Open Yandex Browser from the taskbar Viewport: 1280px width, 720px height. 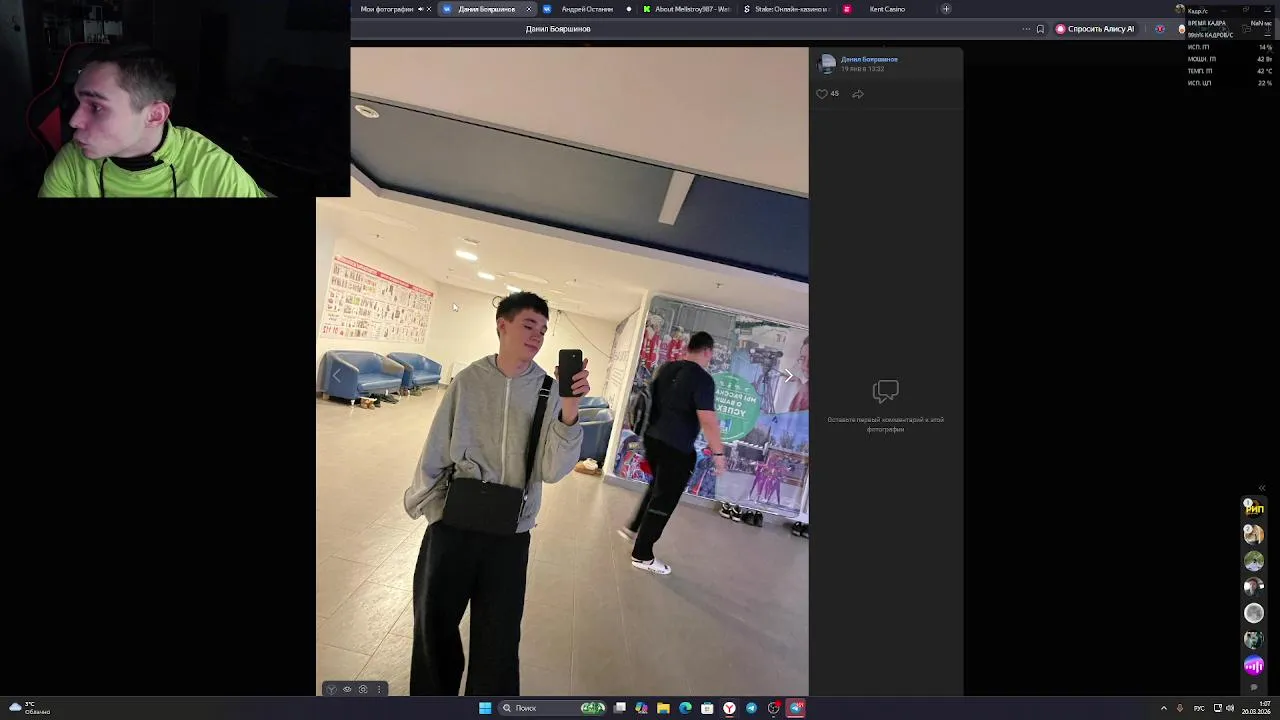(x=729, y=708)
